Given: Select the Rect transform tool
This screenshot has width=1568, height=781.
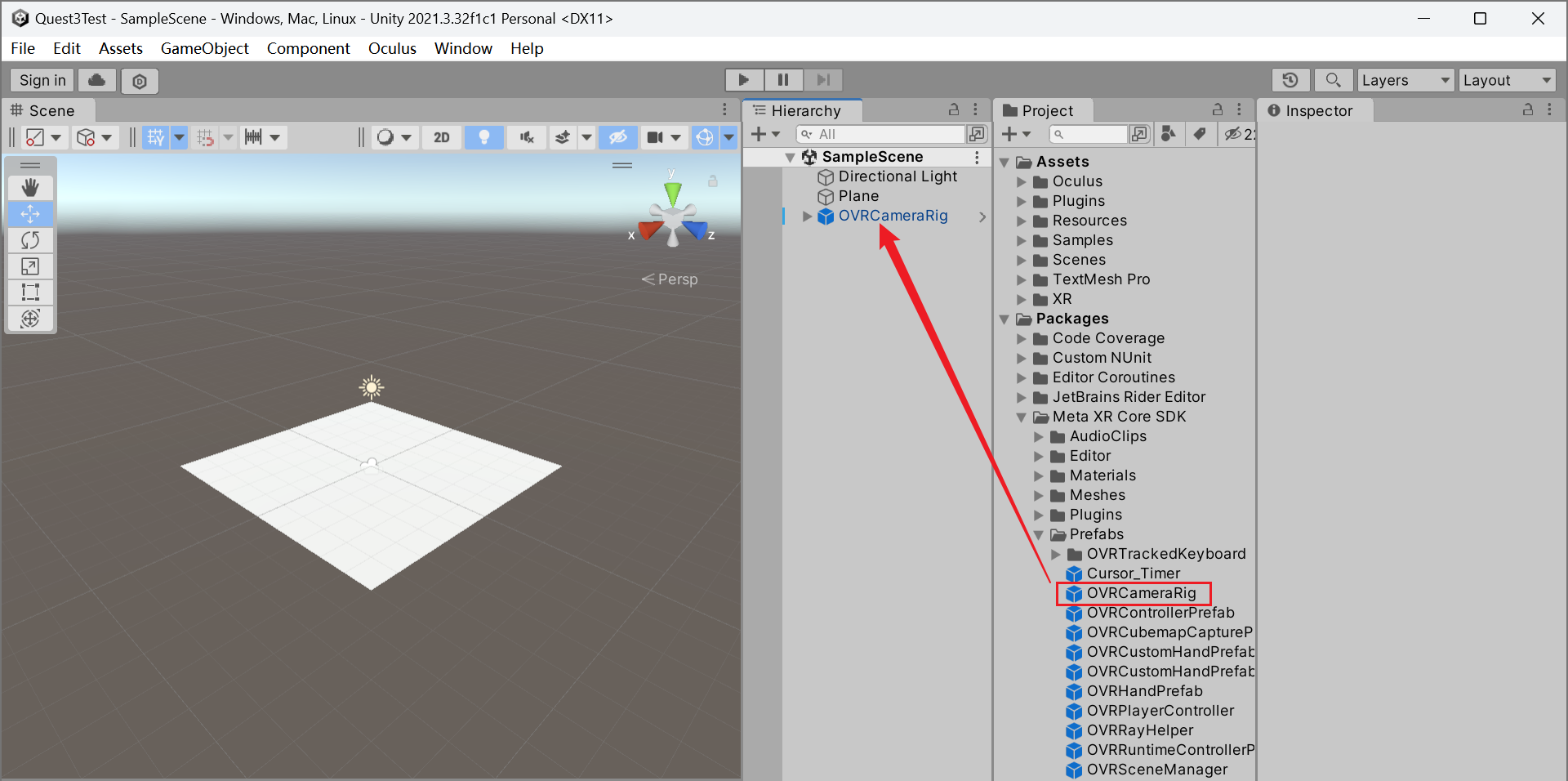Looking at the screenshot, I should click(x=30, y=292).
